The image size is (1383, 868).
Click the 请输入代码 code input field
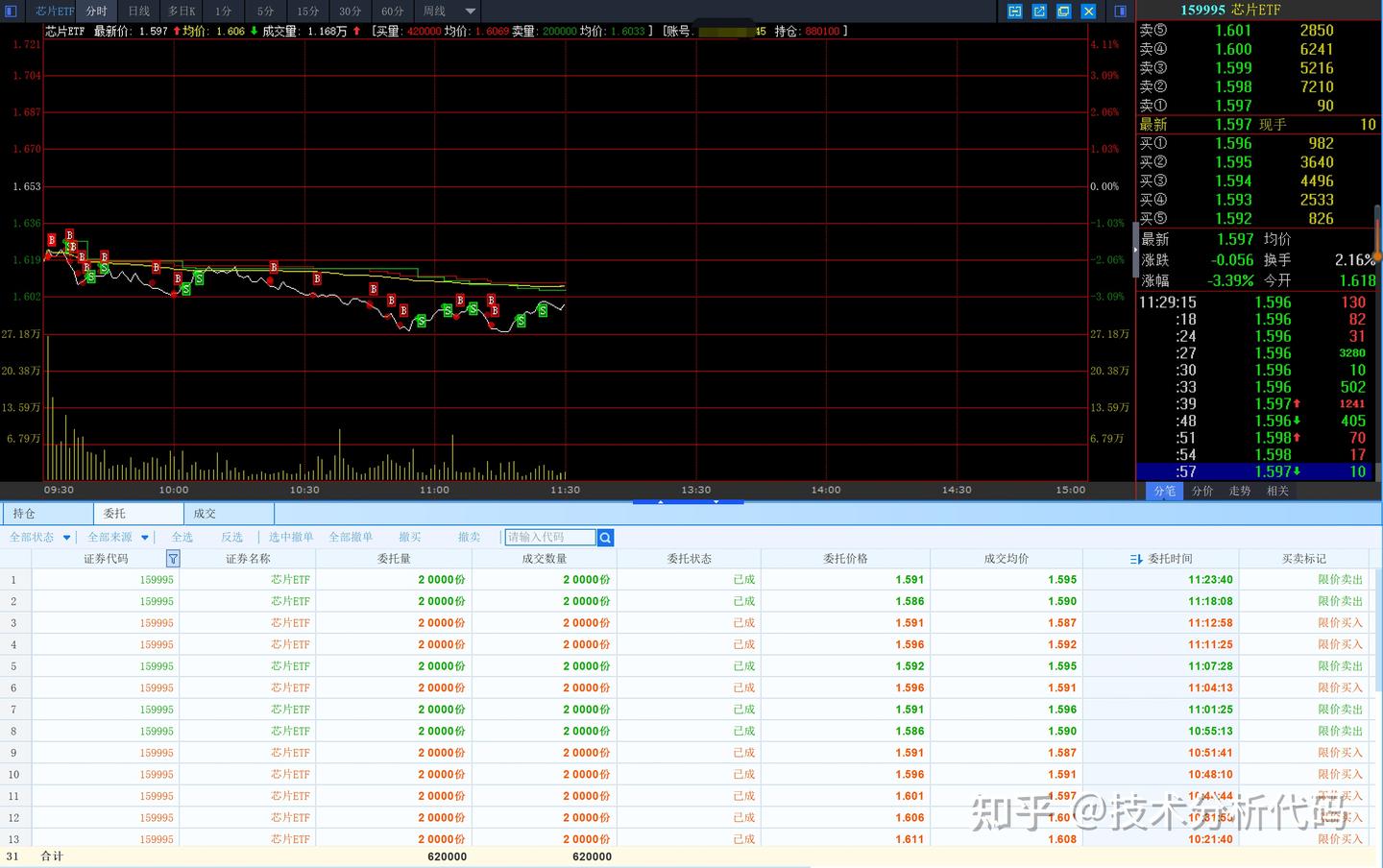[550, 538]
